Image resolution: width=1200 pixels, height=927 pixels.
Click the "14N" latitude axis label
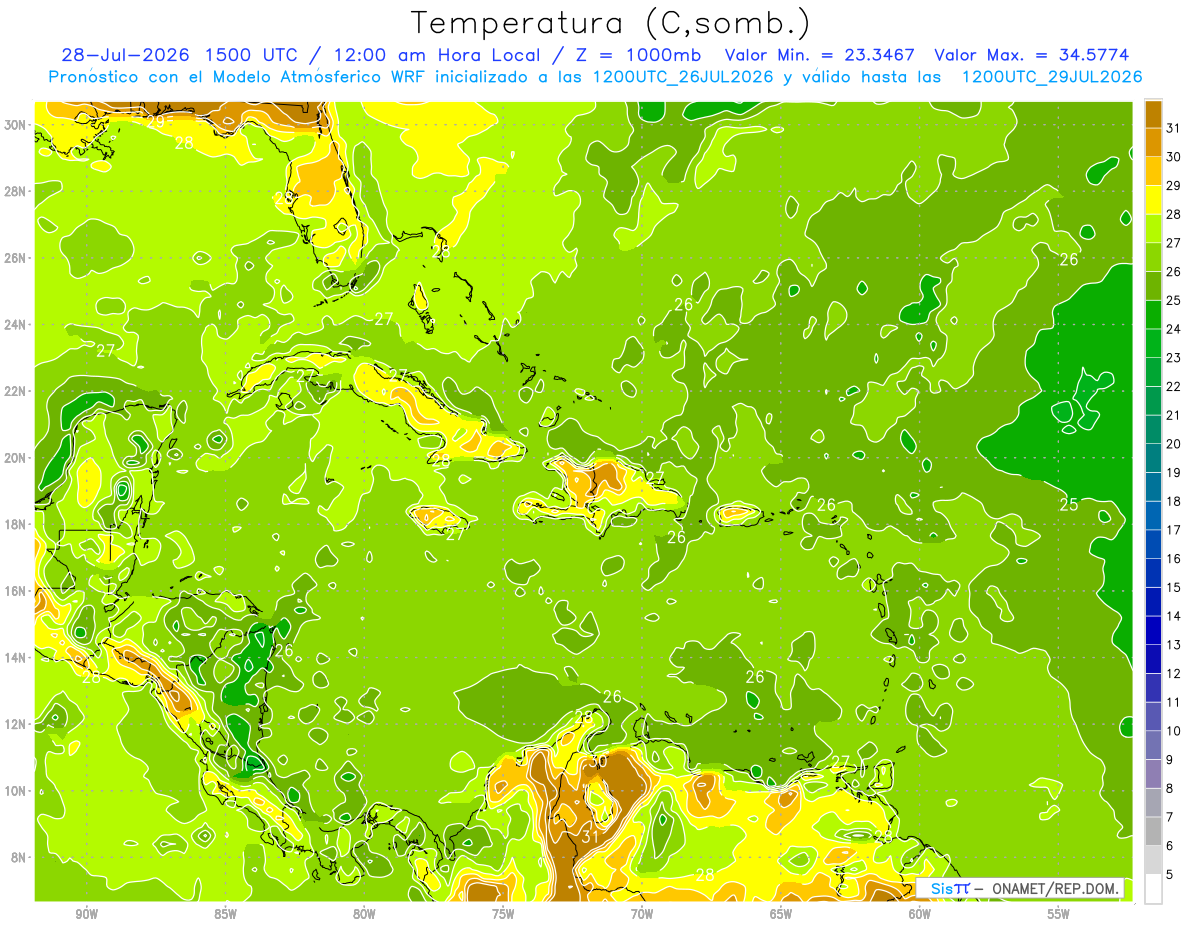(15, 657)
